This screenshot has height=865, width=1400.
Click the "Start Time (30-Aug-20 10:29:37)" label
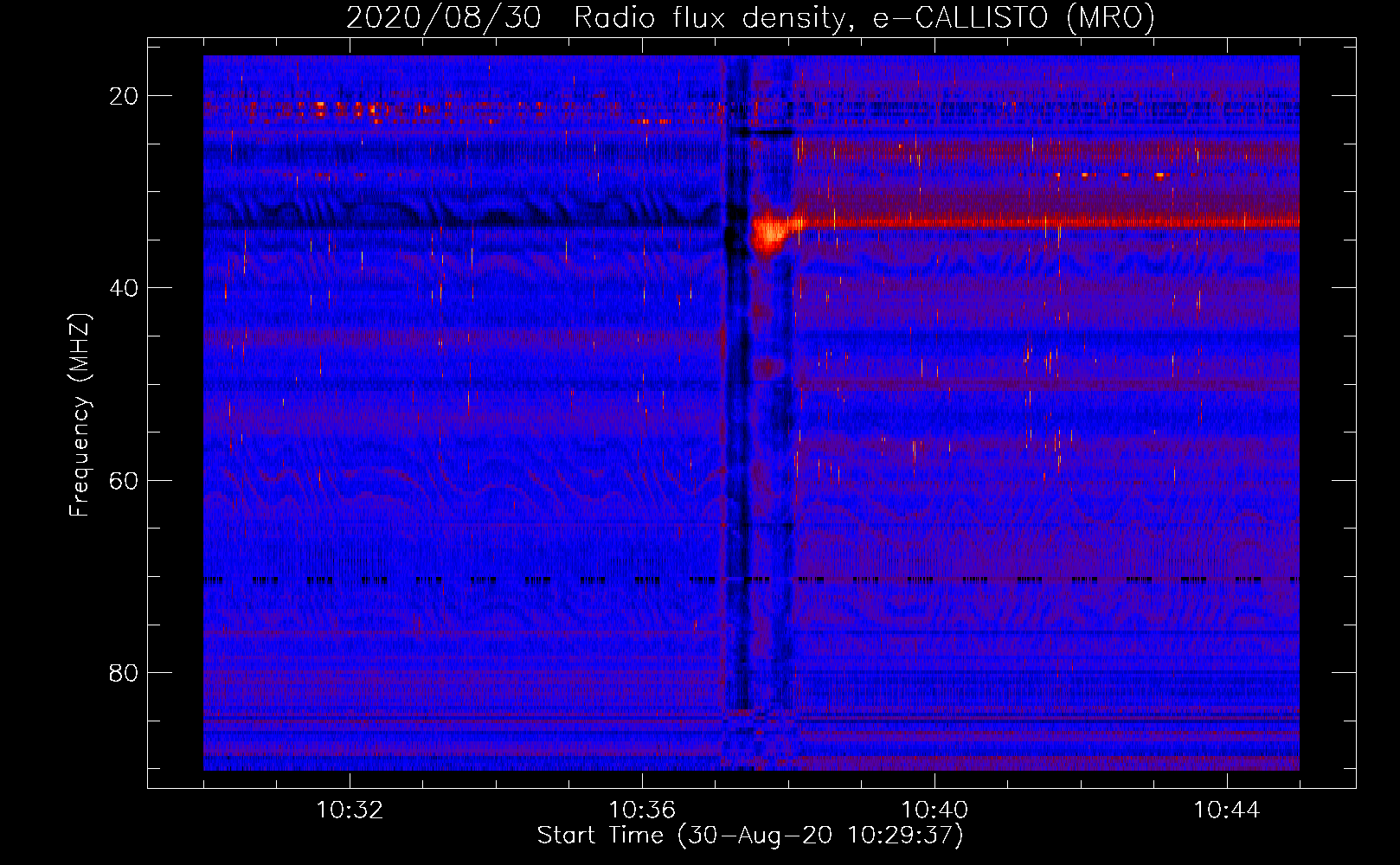750,836
